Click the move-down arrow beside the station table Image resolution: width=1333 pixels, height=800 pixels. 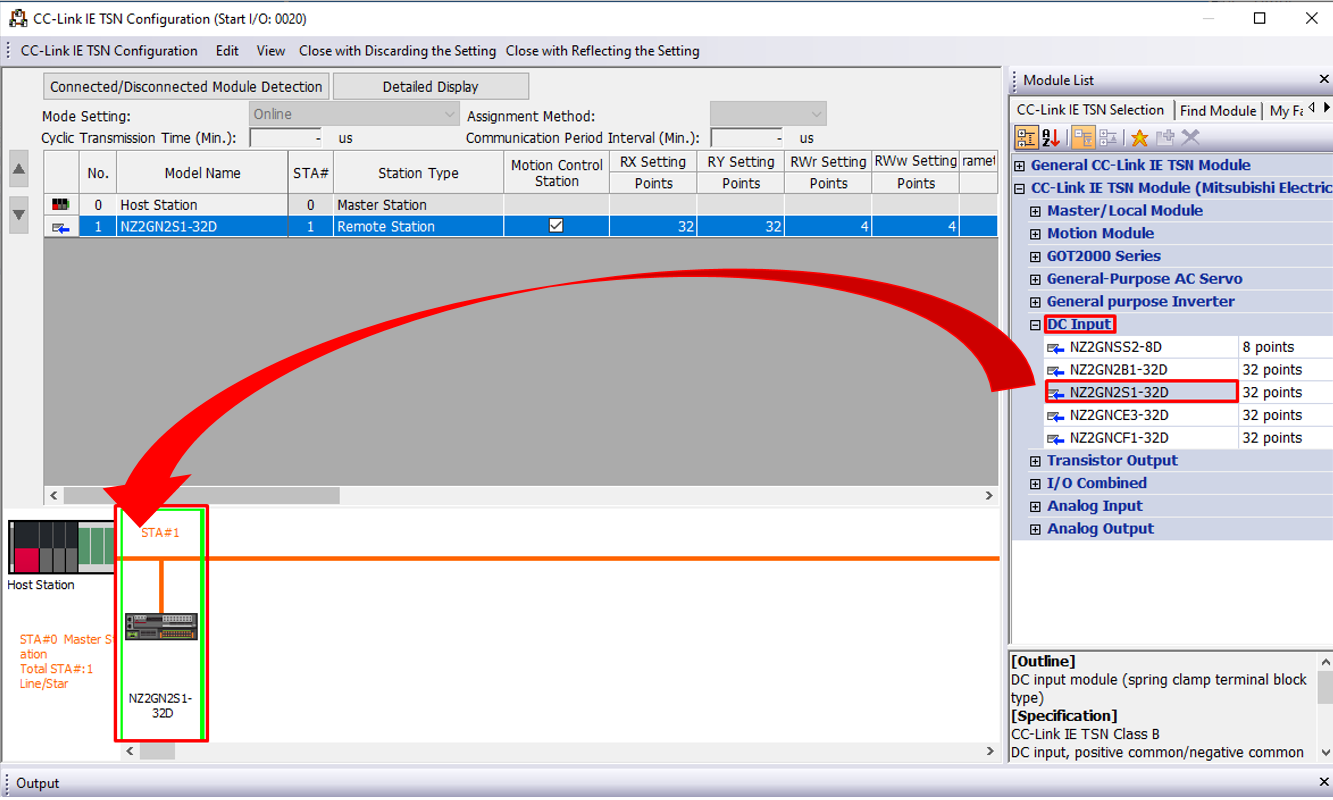[19, 215]
